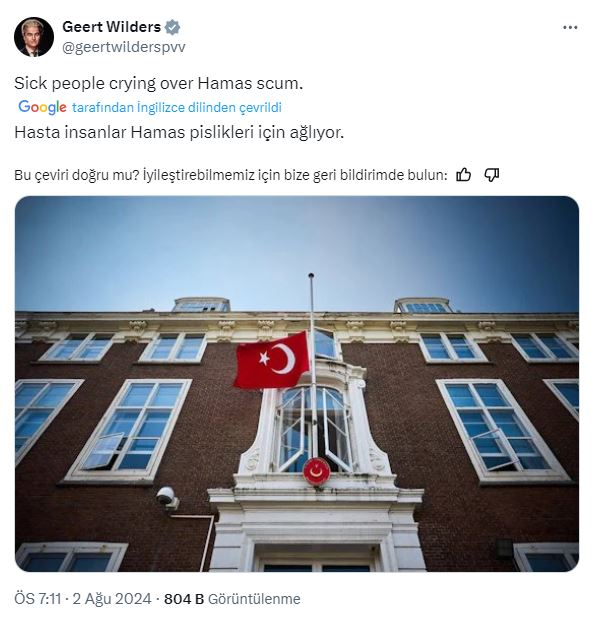Click thumbs down for translation feedback
The height and width of the screenshot is (619, 595).
492,174
